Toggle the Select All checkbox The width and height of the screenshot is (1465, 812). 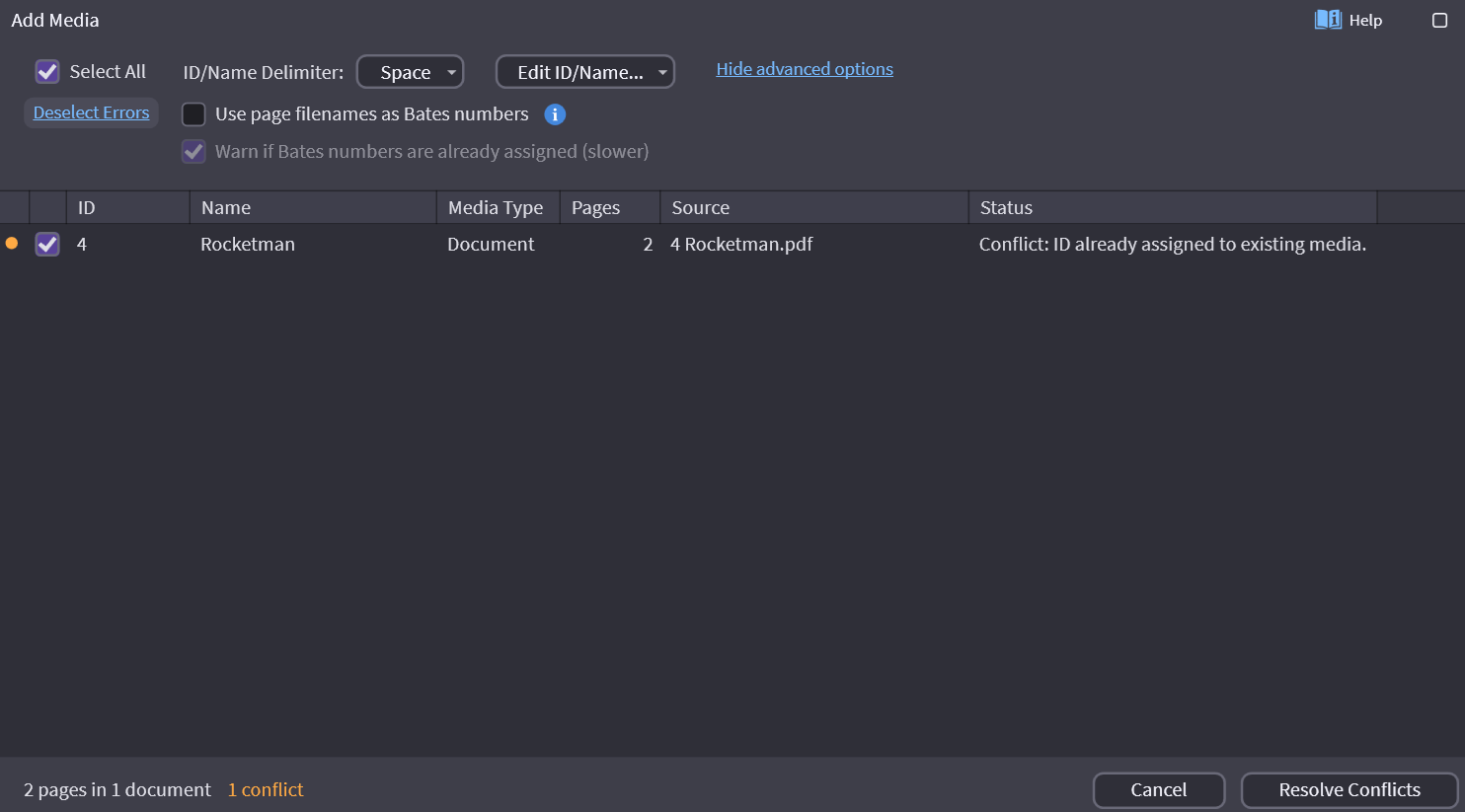[47, 72]
